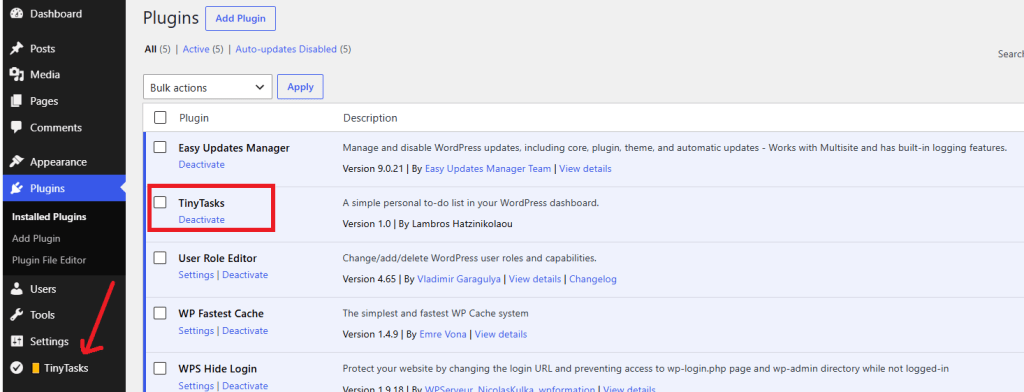This screenshot has width=1024, height=392.
Task: Click the Users person icon
Action: 17,289
